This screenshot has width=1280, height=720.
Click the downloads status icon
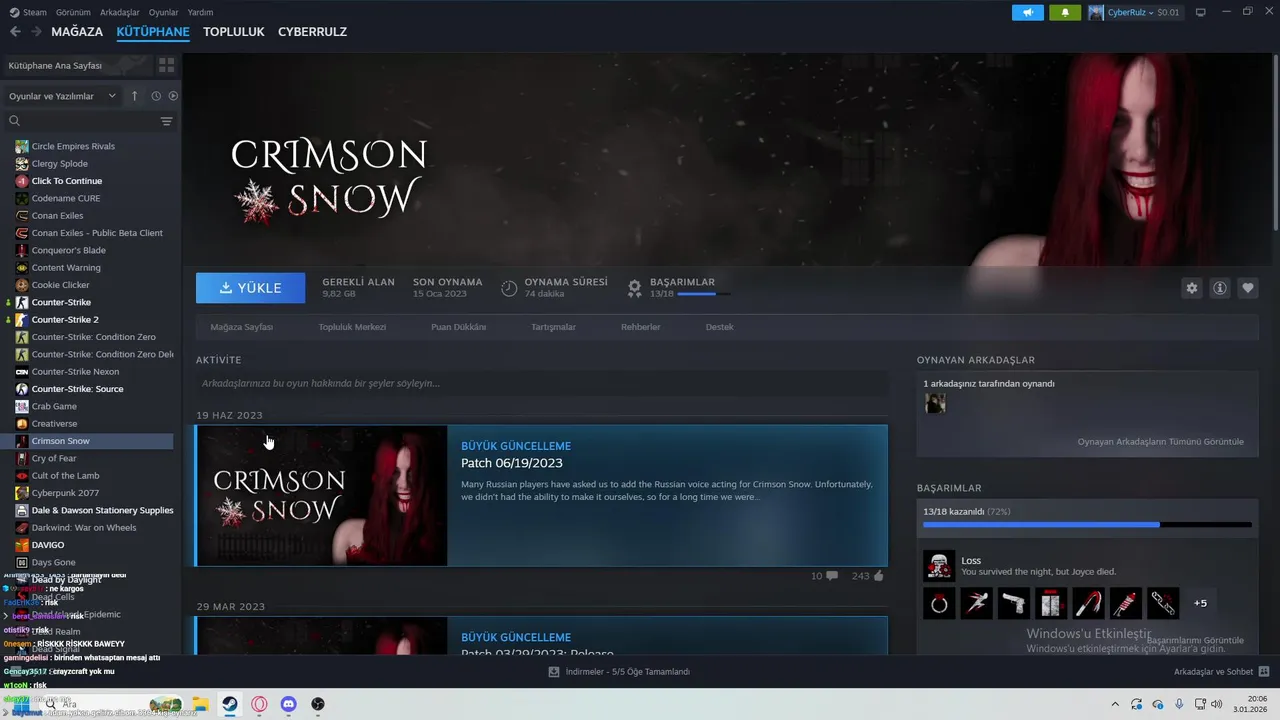point(554,672)
